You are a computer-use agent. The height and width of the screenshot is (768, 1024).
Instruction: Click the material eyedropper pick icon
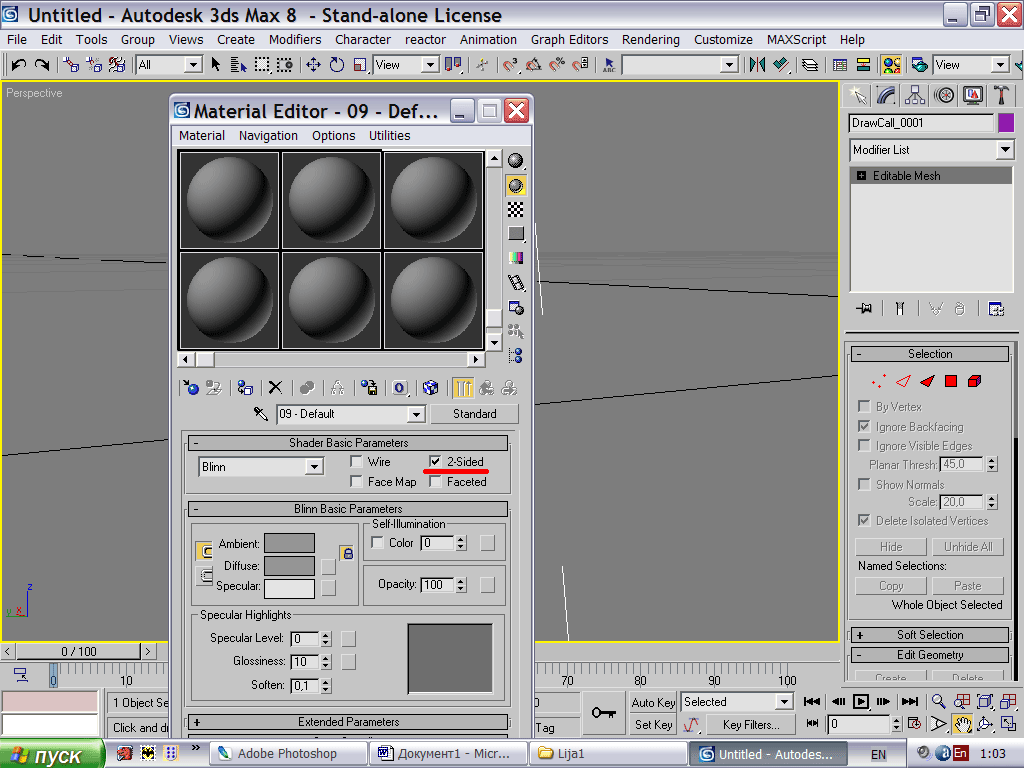[261, 413]
